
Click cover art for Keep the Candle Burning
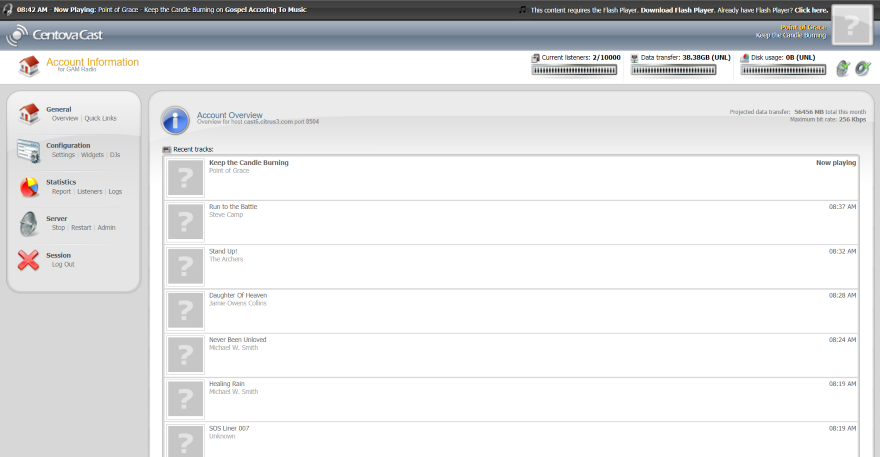coord(185,178)
